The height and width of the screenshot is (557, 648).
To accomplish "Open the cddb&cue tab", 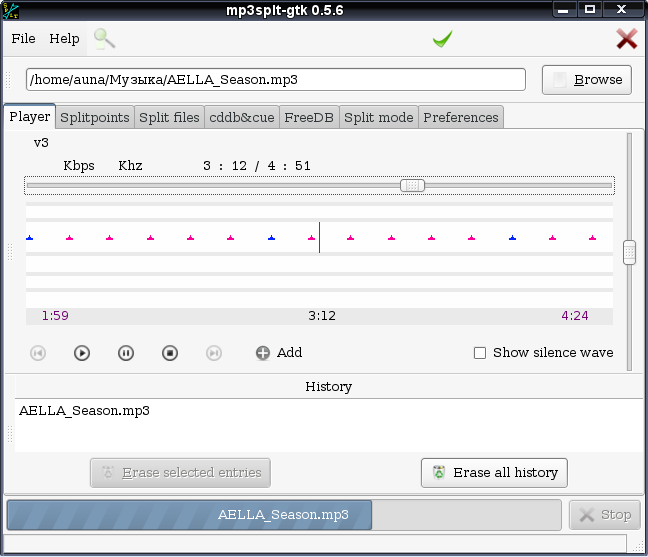I will pyautogui.click(x=242, y=117).
